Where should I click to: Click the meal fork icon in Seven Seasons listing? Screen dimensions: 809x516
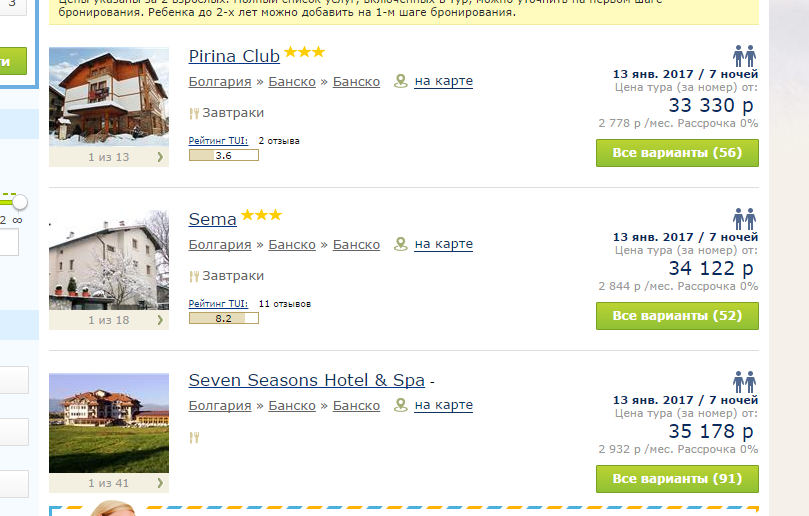[x=194, y=438]
